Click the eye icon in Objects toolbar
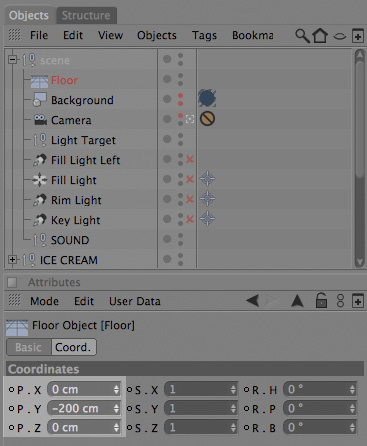The image size is (367, 446). pos(340,36)
